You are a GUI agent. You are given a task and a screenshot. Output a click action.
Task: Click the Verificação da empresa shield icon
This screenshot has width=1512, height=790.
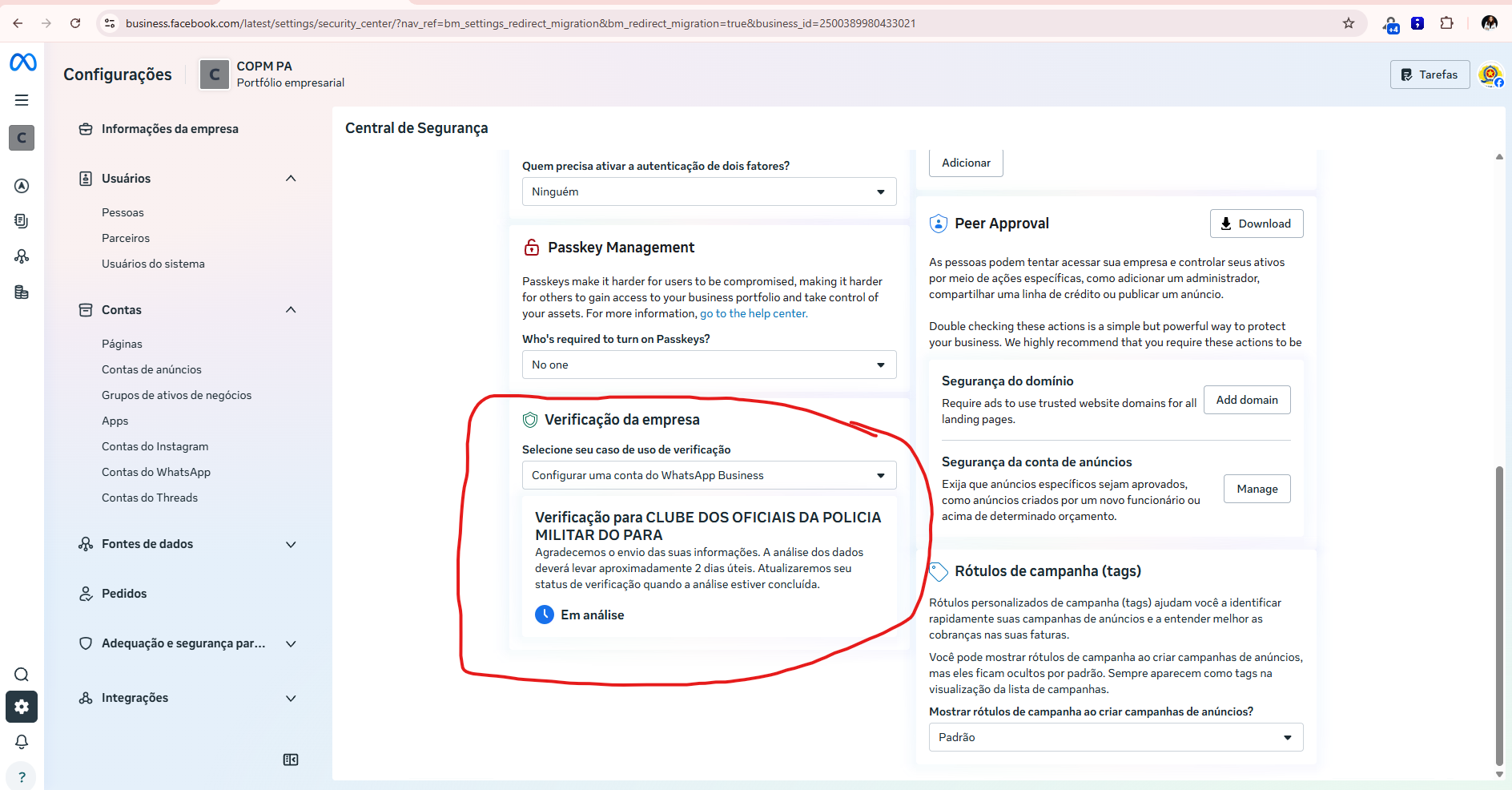(x=530, y=420)
